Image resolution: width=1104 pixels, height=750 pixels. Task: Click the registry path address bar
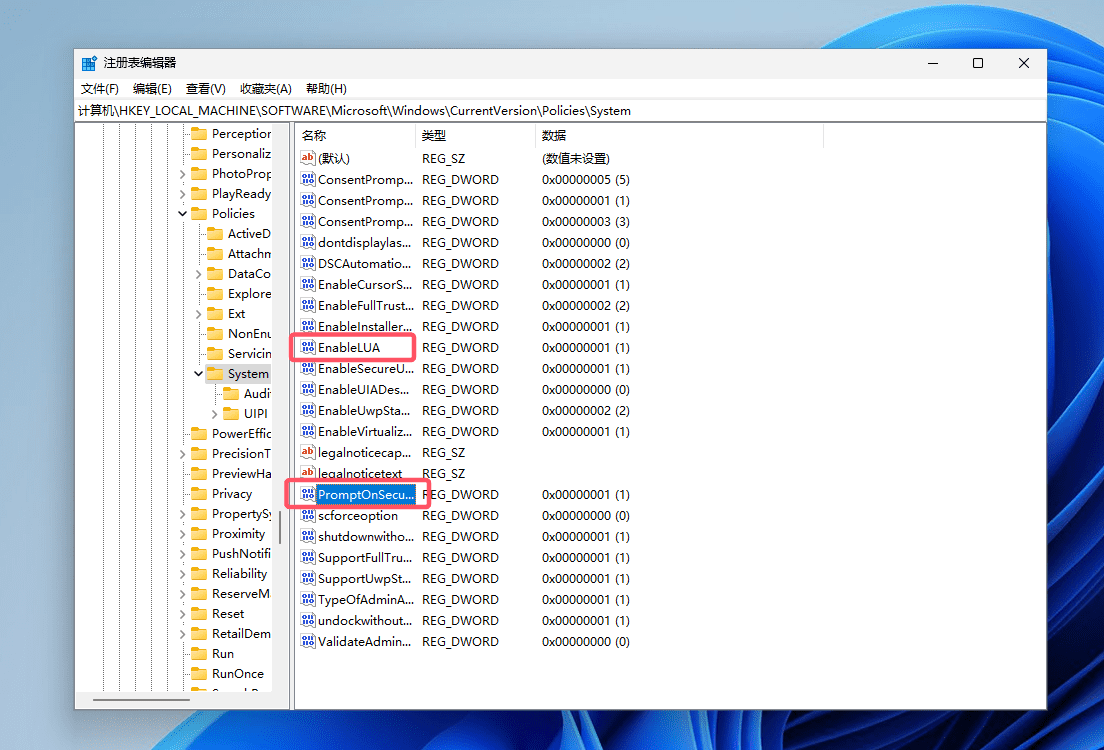pyautogui.click(x=560, y=111)
